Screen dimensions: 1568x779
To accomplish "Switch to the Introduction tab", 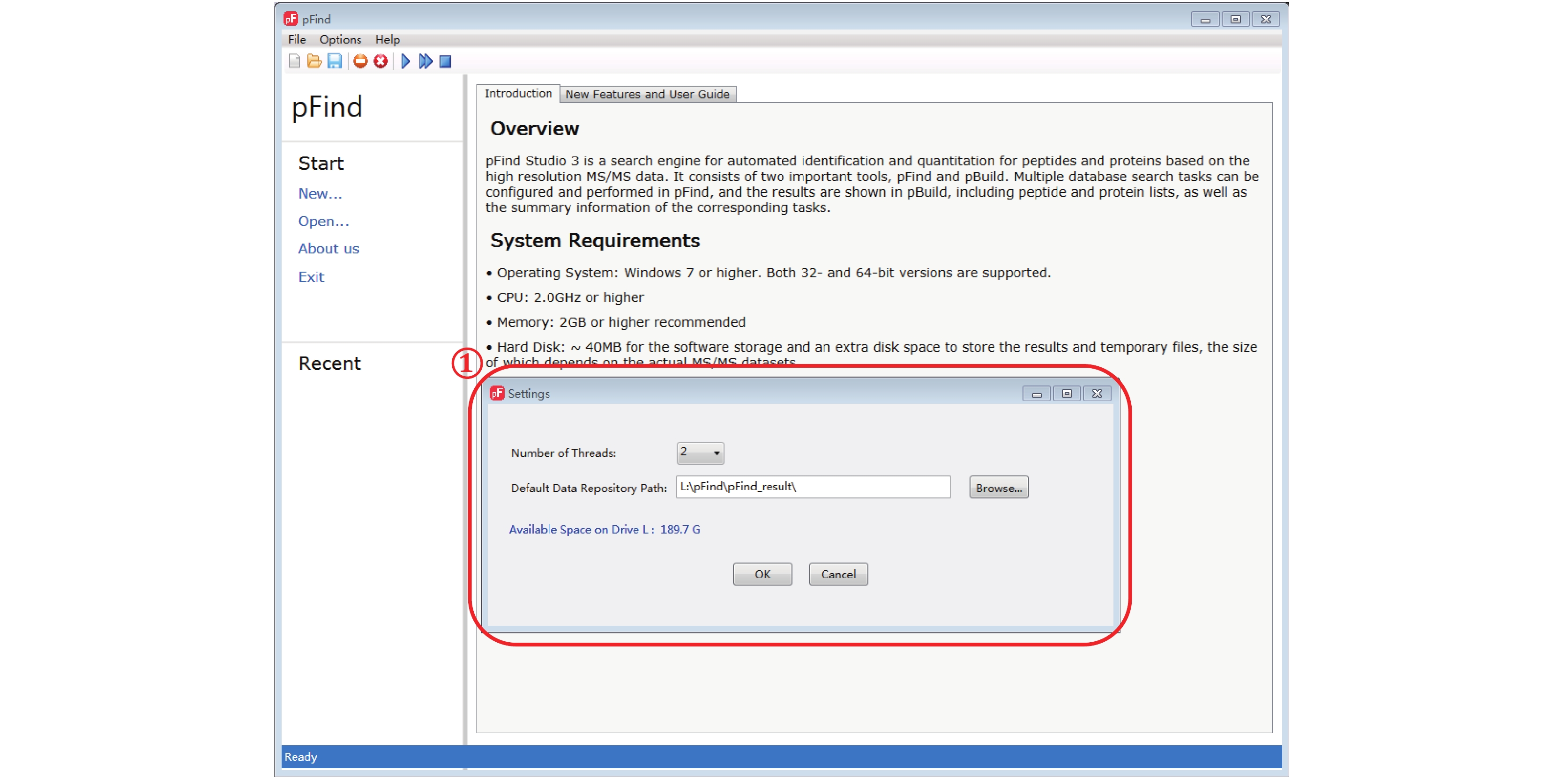I will point(518,94).
